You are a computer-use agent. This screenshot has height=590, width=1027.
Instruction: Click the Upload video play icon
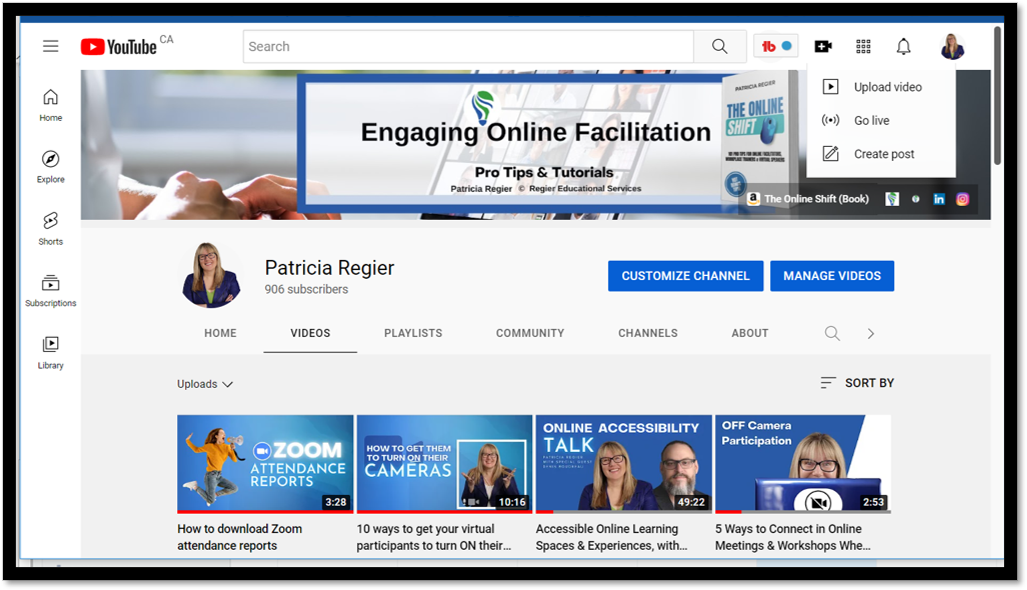831,87
